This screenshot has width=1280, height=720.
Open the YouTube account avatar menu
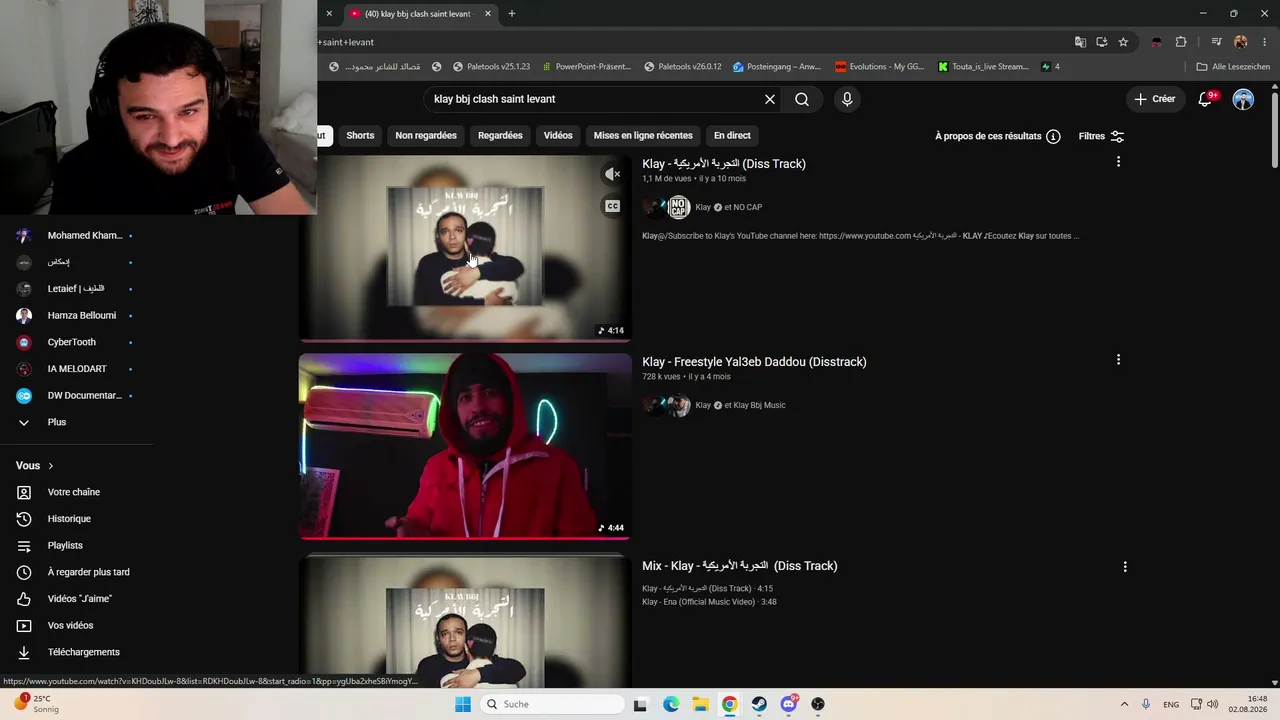coord(1243,99)
